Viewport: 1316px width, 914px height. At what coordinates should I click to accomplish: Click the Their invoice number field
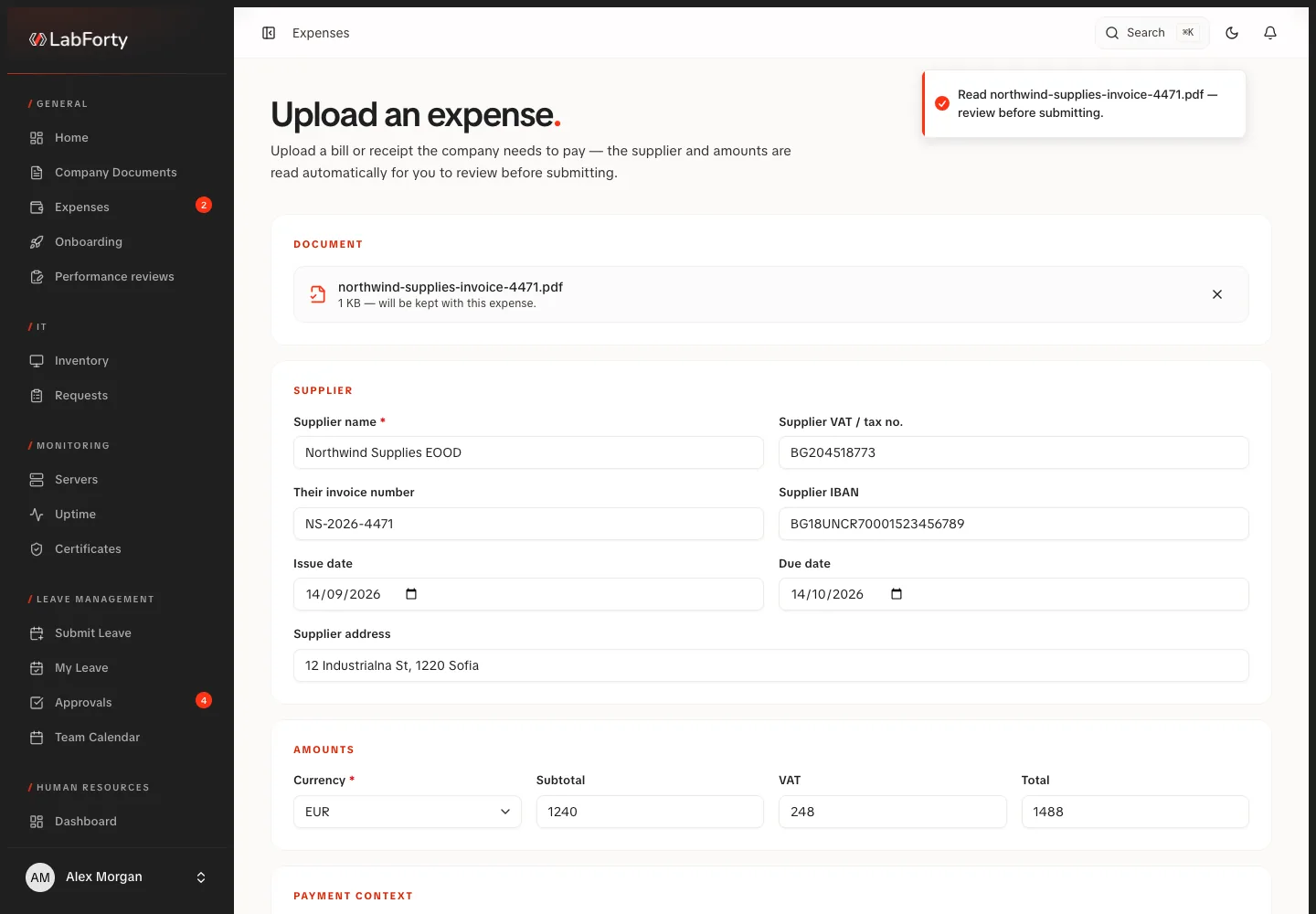click(x=528, y=524)
